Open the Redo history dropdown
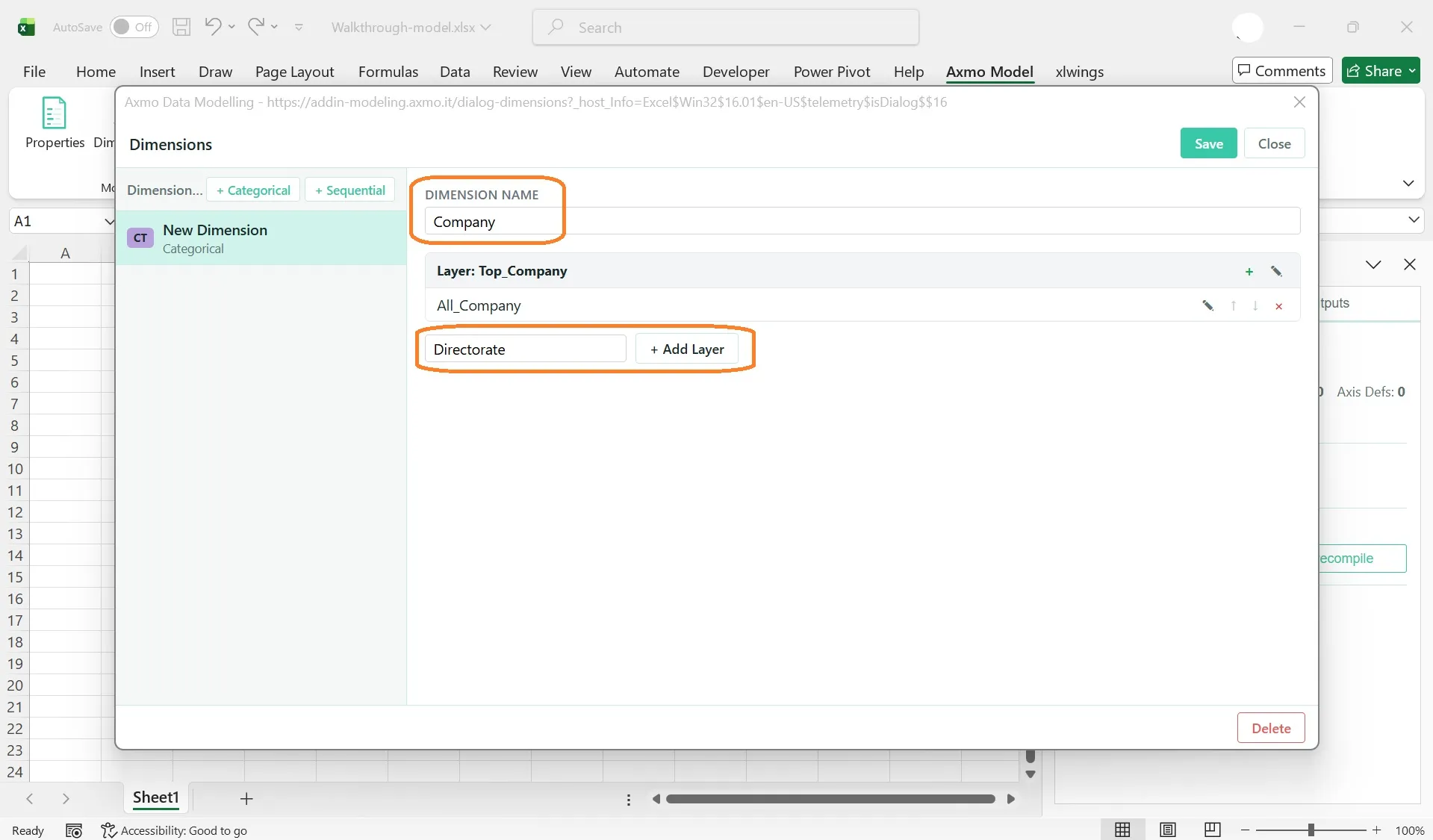 tap(275, 27)
